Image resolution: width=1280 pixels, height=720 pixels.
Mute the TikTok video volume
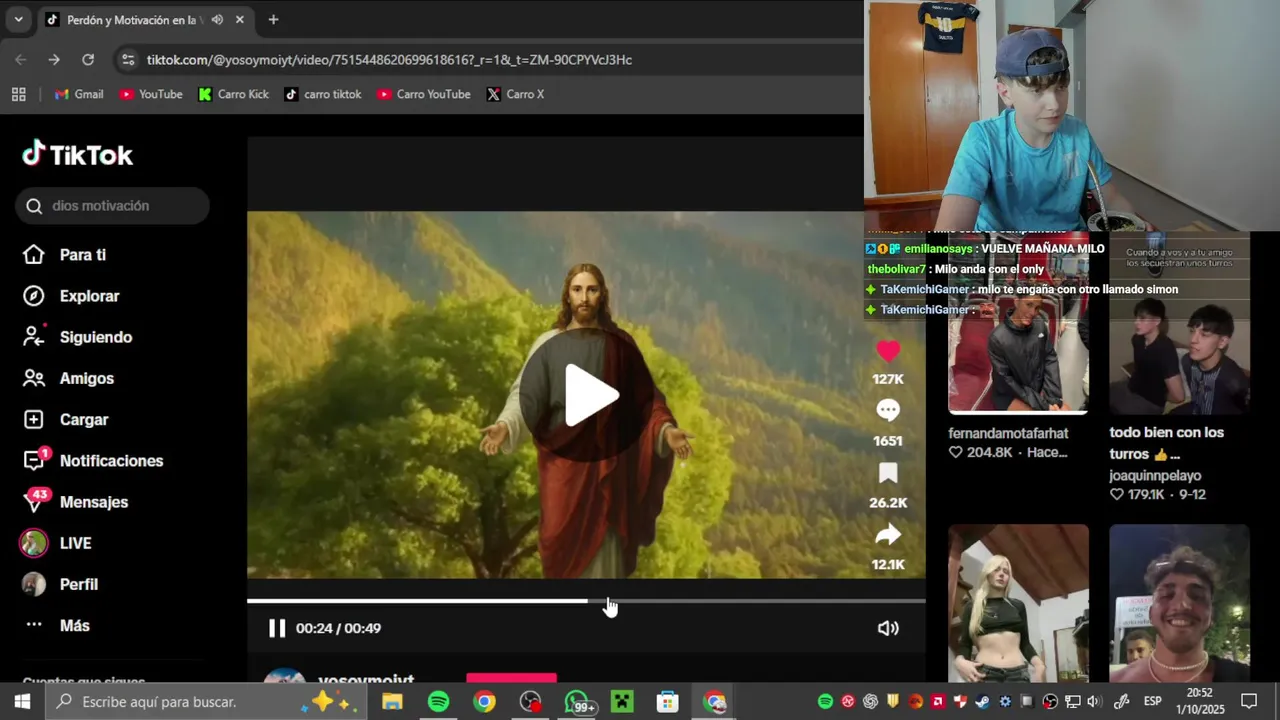[x=888, y=628]
